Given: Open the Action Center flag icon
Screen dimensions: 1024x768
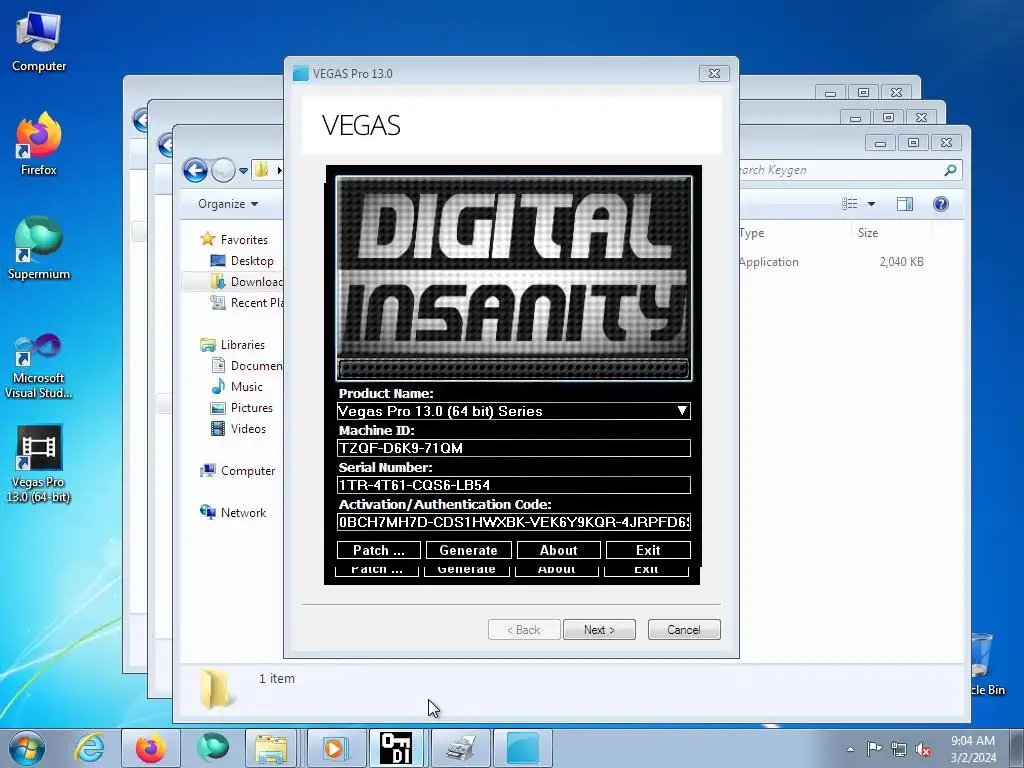Looking at the screenshot, I should tap(874, 748).
